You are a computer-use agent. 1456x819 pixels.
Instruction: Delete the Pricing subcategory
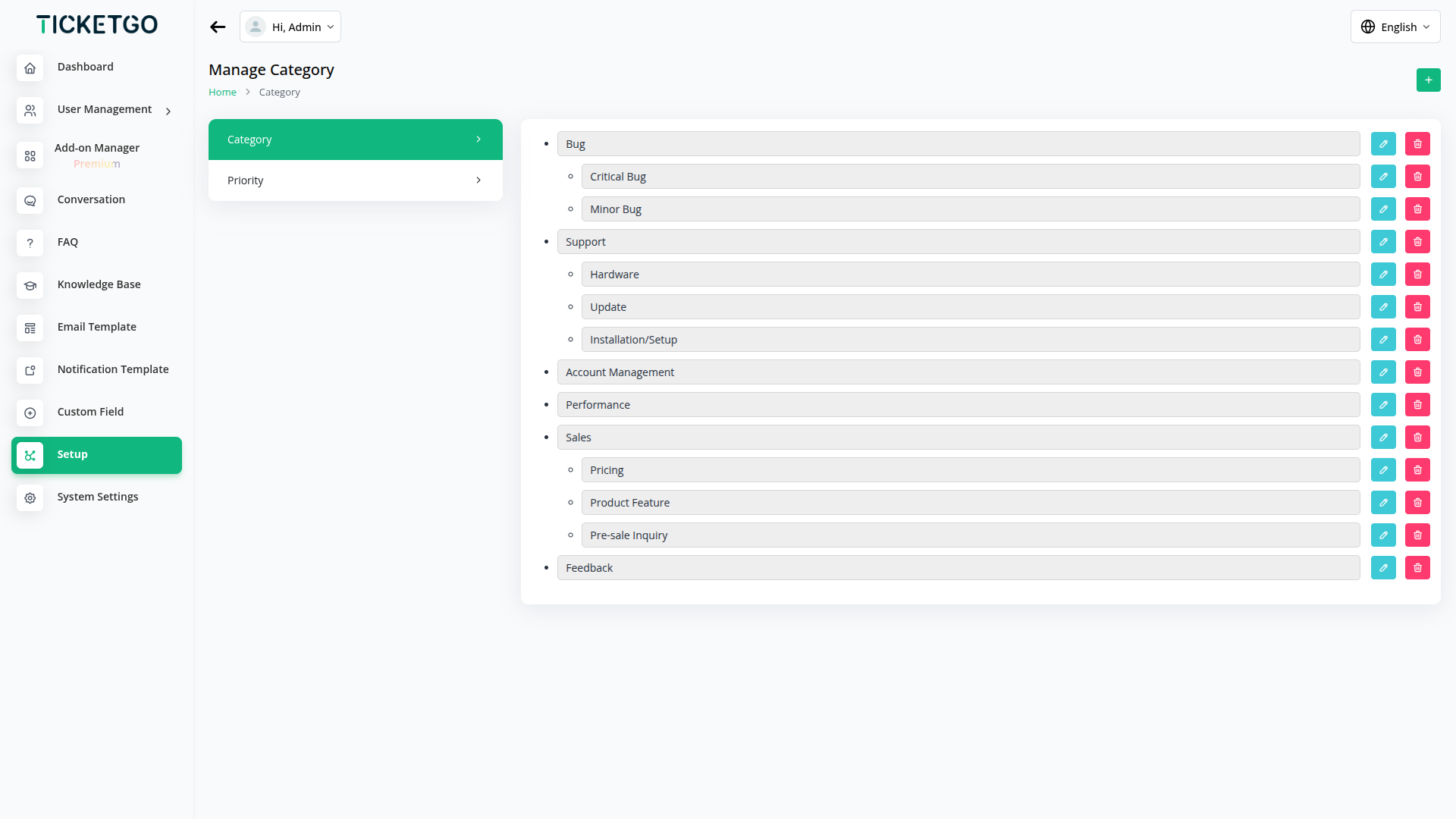1417,470
